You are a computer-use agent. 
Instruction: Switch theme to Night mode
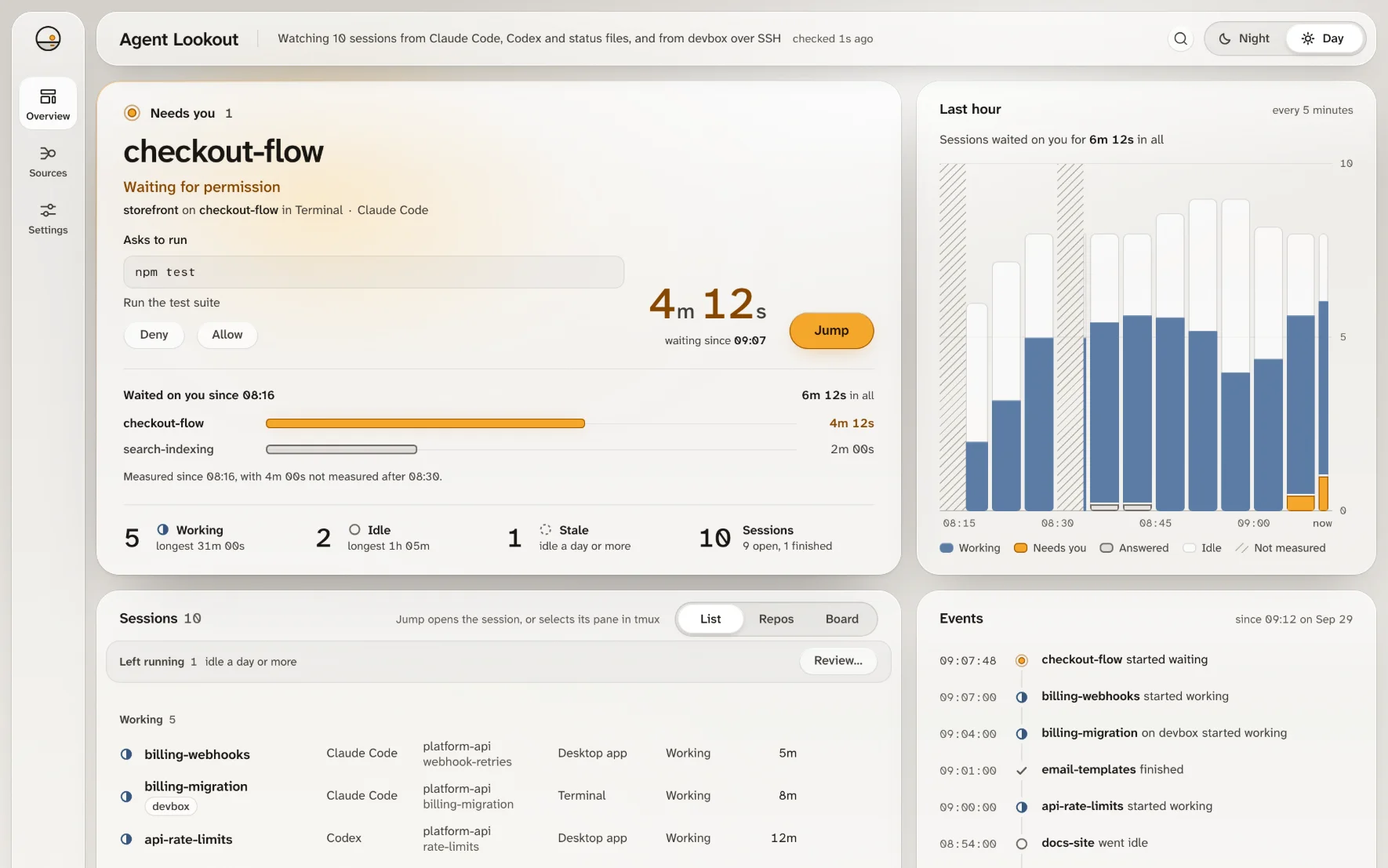(1244, 38)
